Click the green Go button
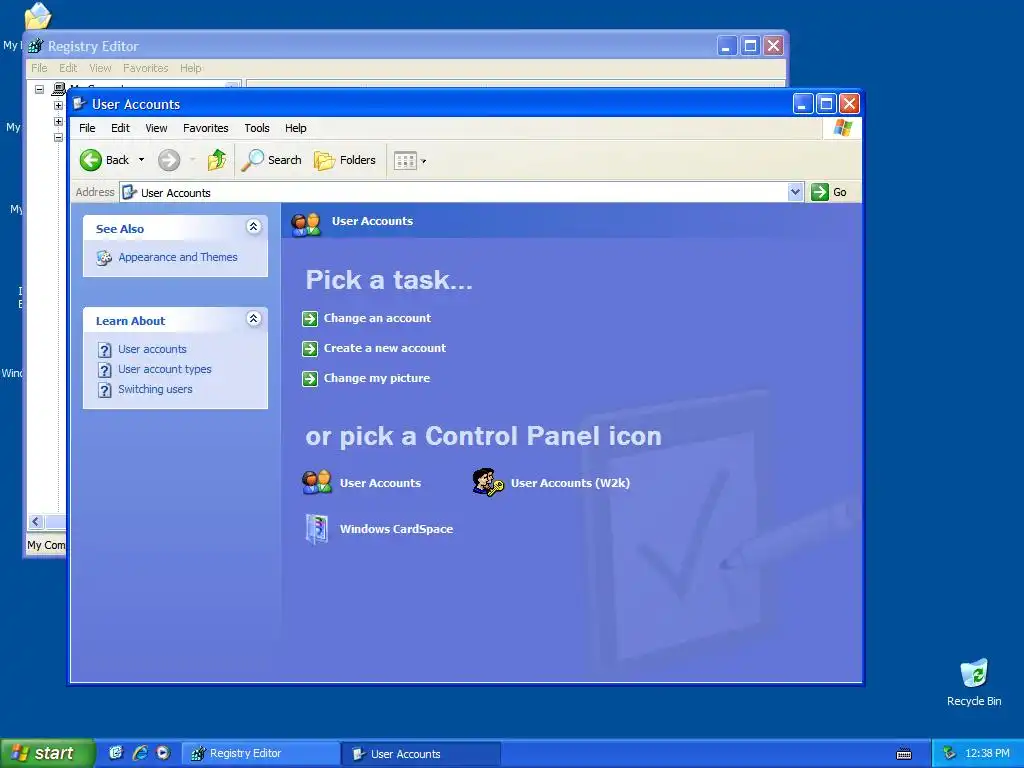Screen dimensions: 1024x768 [829, 192]
